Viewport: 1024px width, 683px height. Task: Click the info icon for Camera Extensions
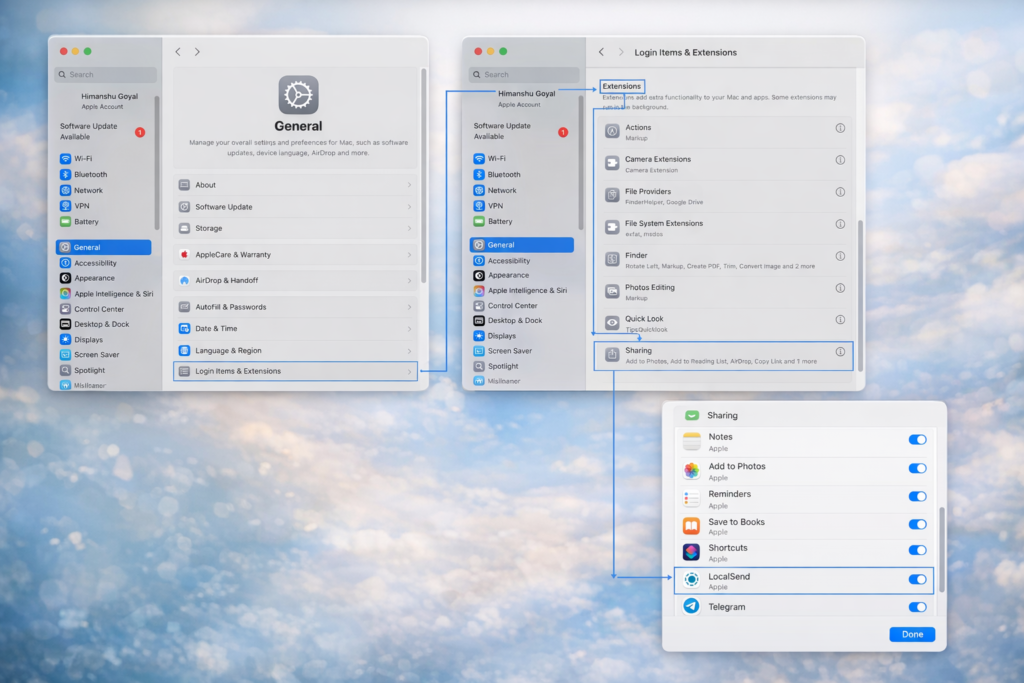tap(840, 160)
